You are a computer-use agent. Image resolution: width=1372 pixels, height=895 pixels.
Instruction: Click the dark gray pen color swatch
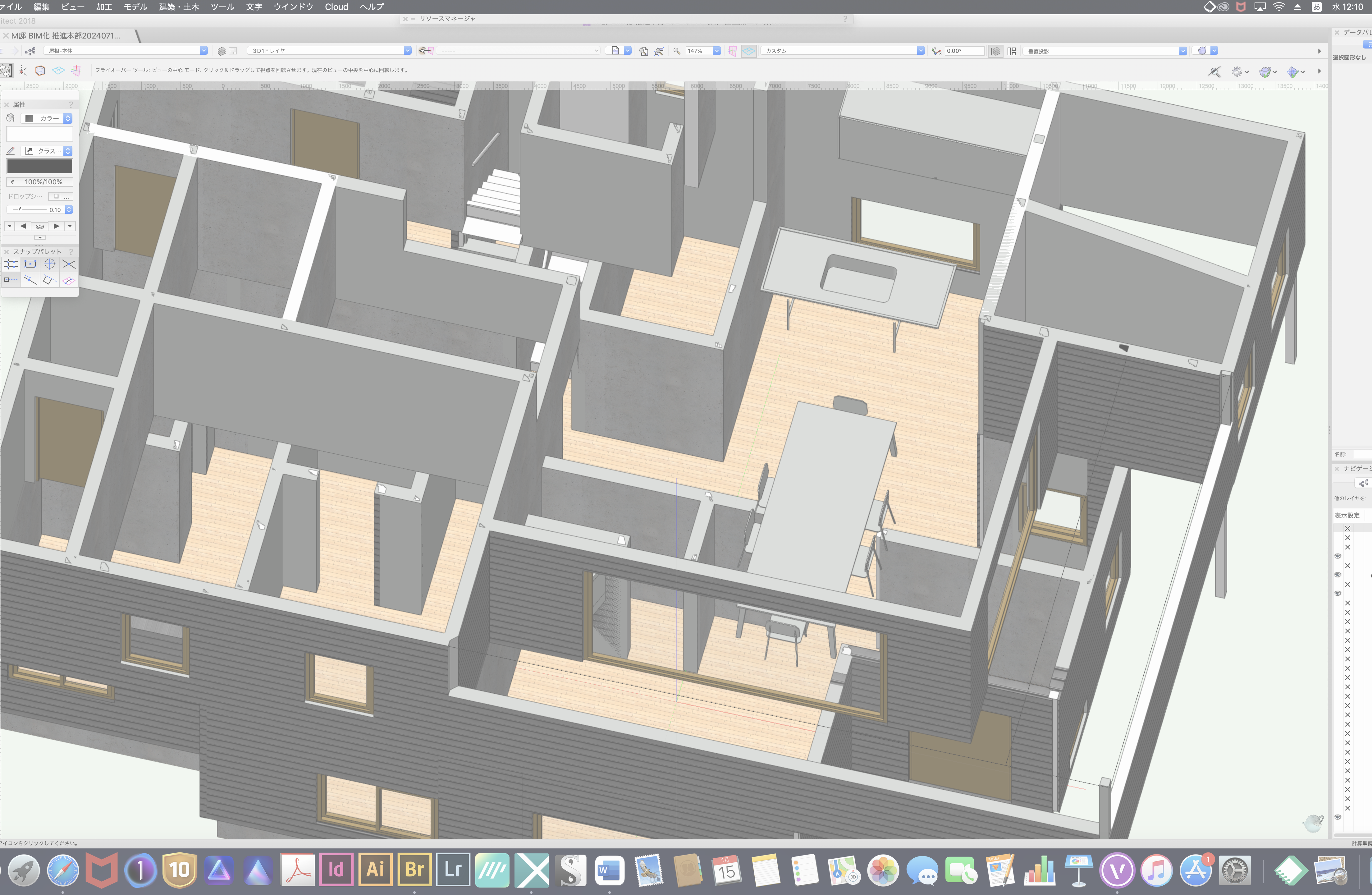coord(40,167)
